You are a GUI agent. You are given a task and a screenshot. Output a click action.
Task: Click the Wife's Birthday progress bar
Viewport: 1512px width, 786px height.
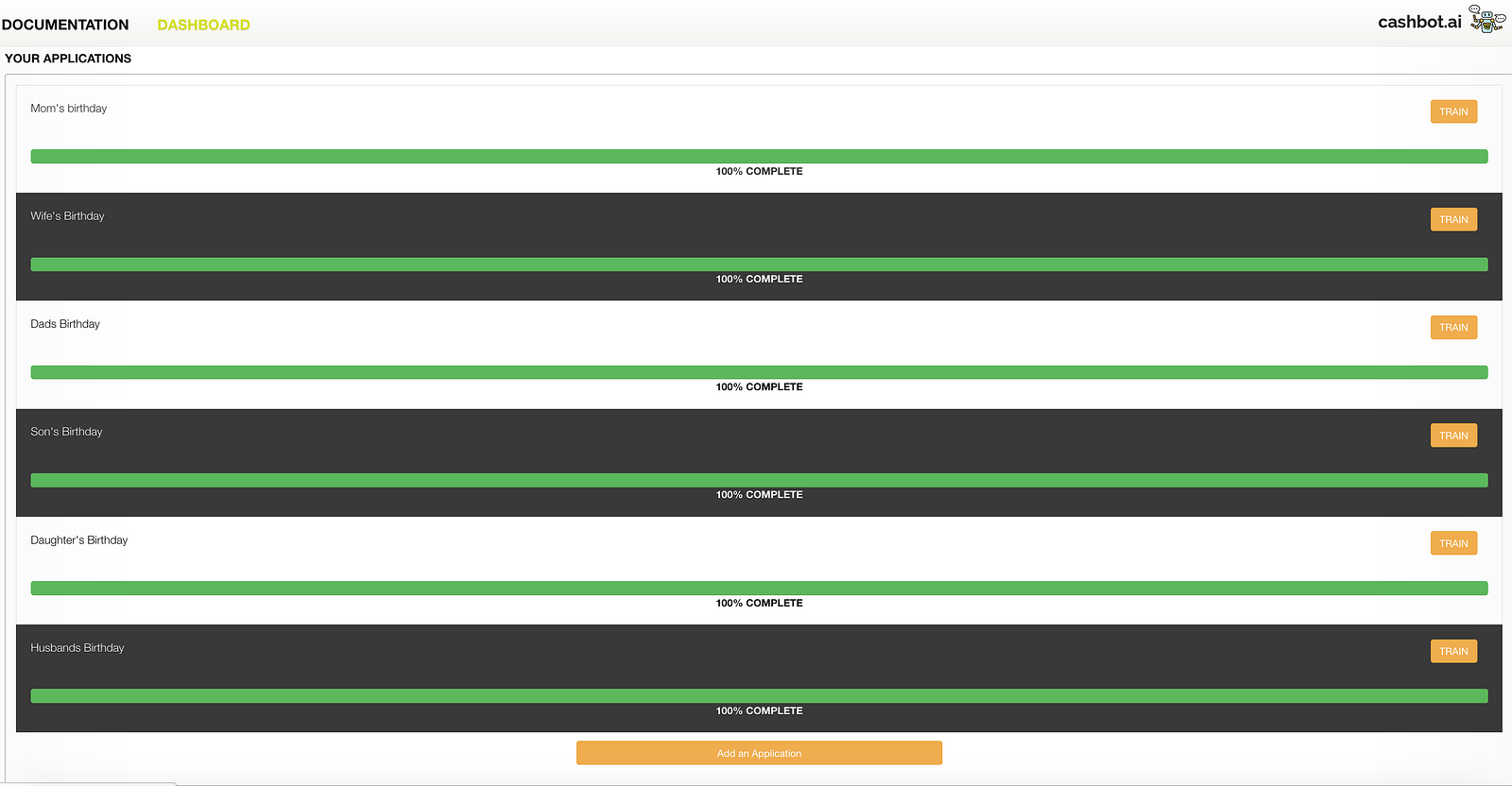coord(759,265)
